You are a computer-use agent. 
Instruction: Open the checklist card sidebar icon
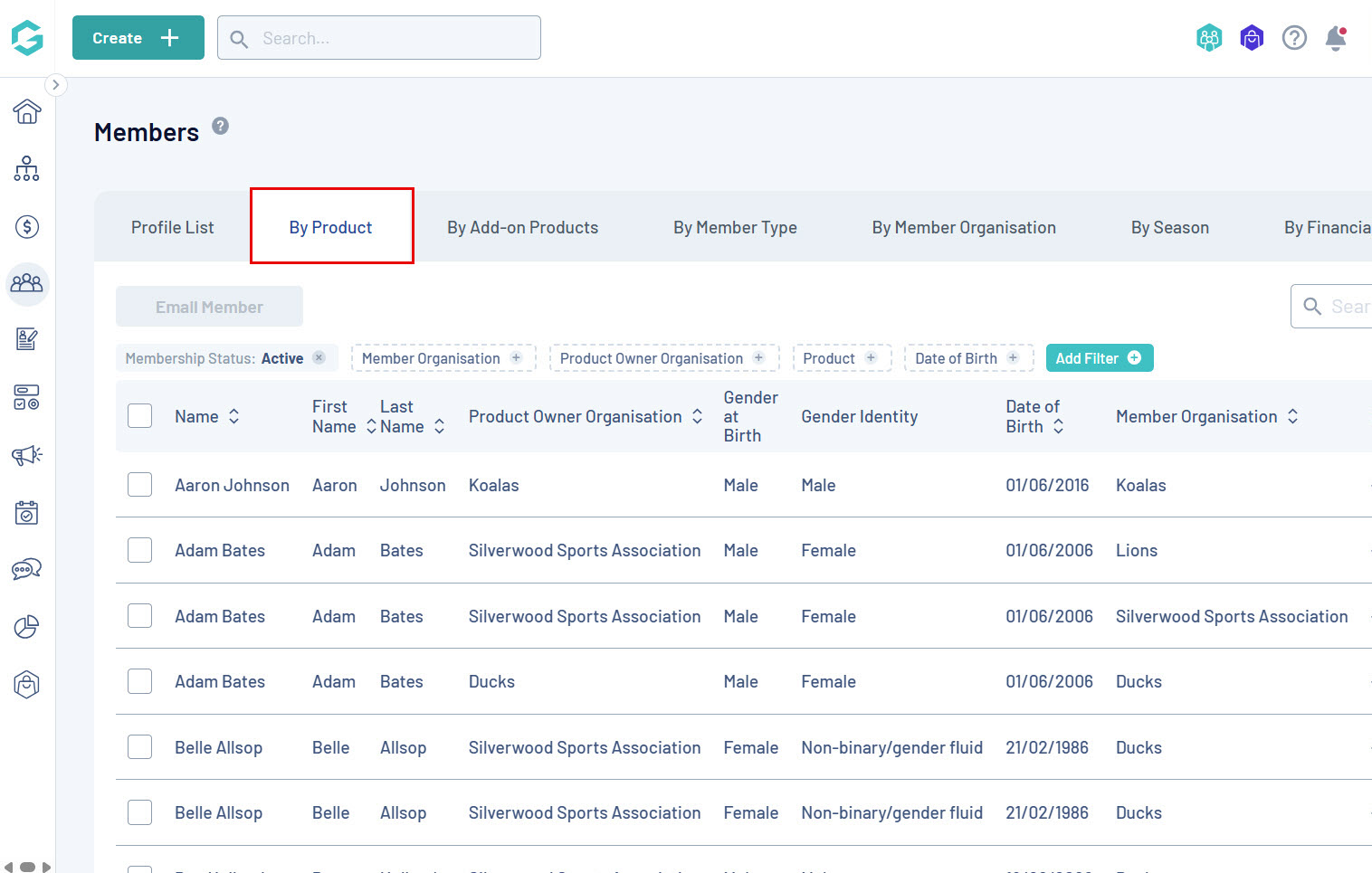tap(26, 397)
